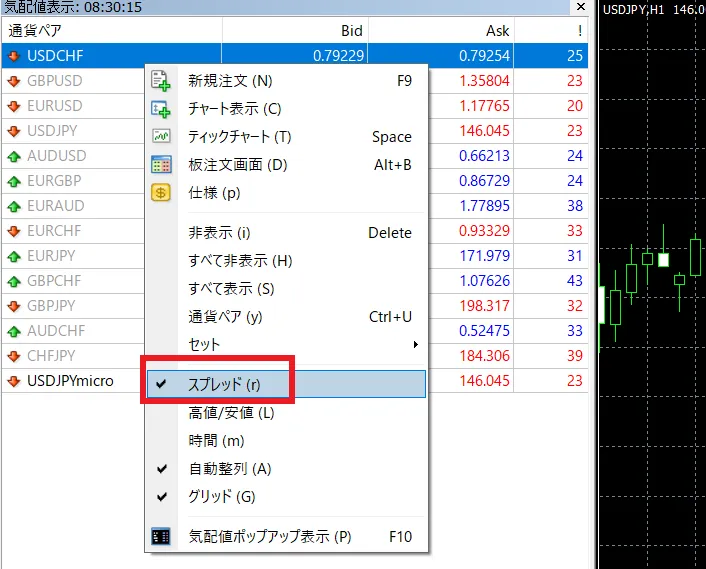Click the red down arrow of USDJPYmicro
The image size is (706, 569).
[14, 381]
